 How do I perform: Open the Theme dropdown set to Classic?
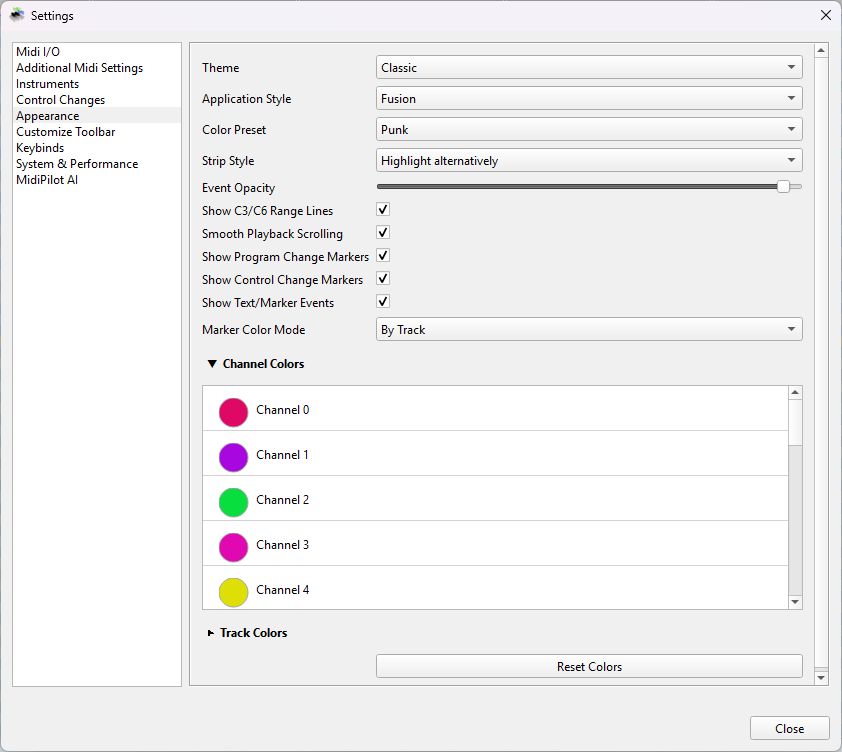pos(589,68)
